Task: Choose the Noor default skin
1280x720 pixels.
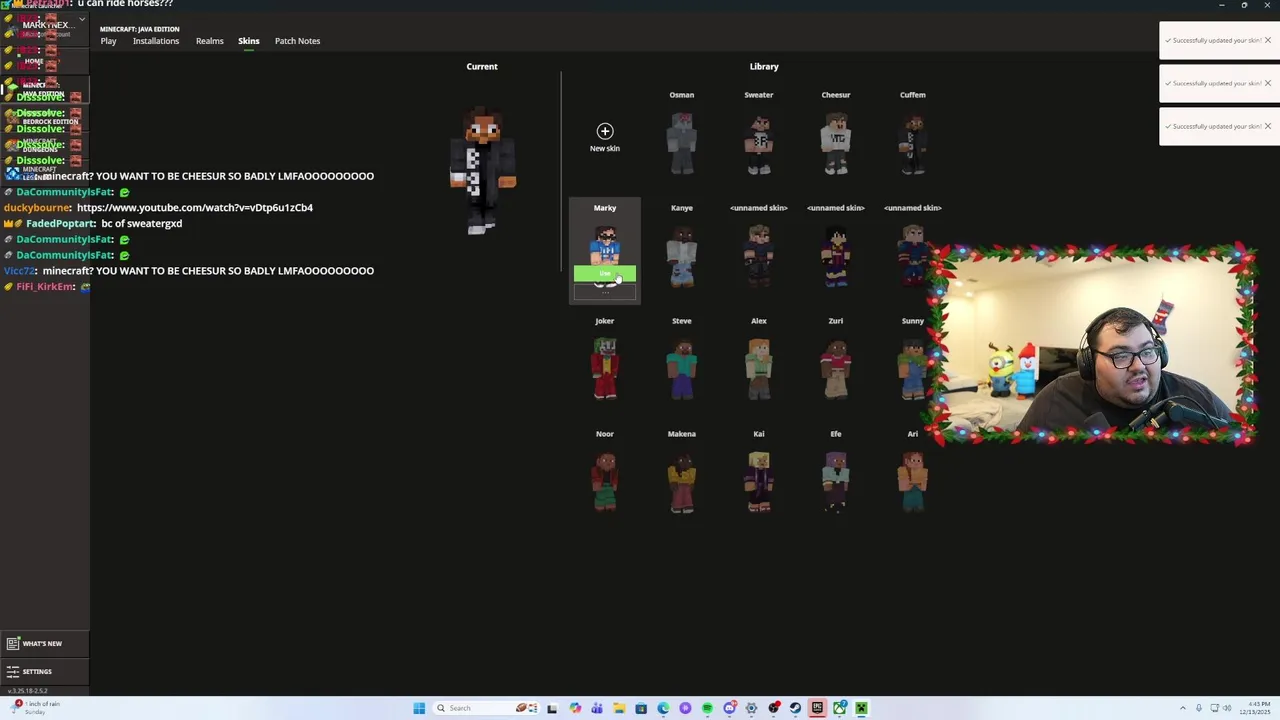Action: (x=605, y=482)
